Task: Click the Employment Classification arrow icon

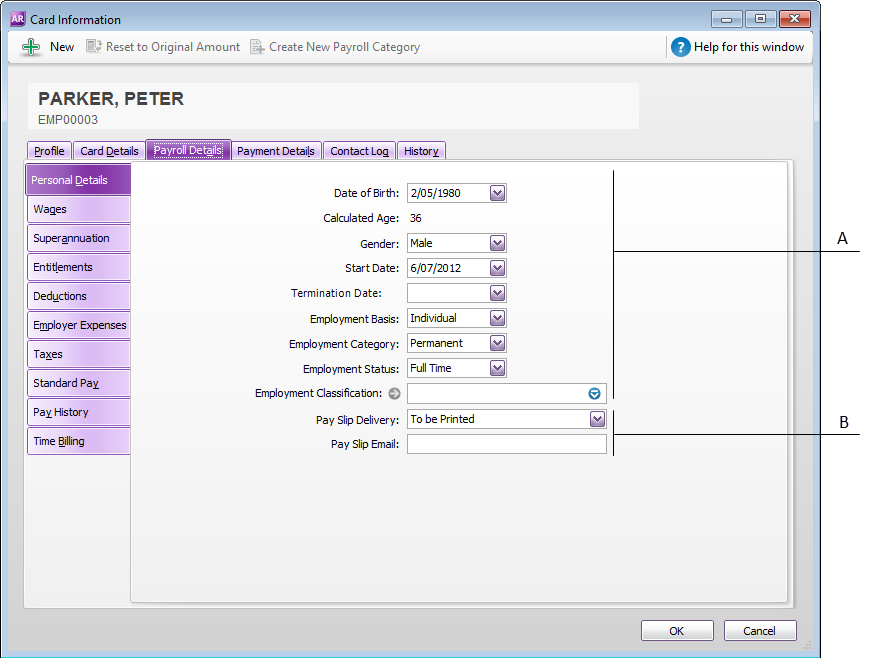Action: tap(394, 394)
